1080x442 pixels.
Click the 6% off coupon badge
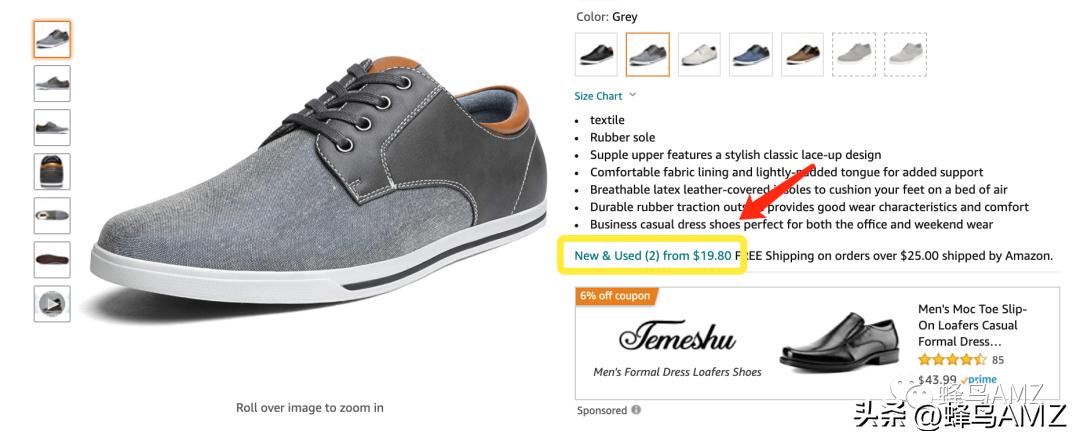click(x=615, y=296)
